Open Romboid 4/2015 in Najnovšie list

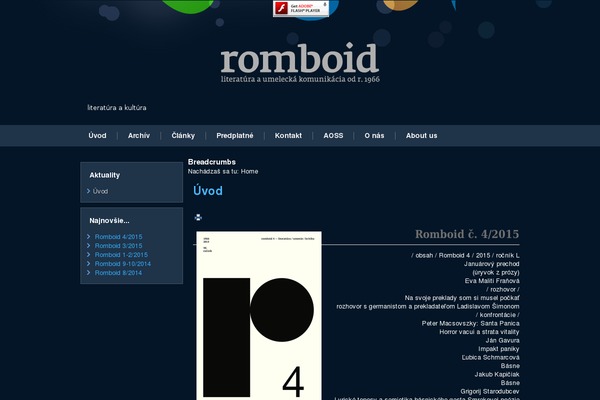(x=118, y=237)
